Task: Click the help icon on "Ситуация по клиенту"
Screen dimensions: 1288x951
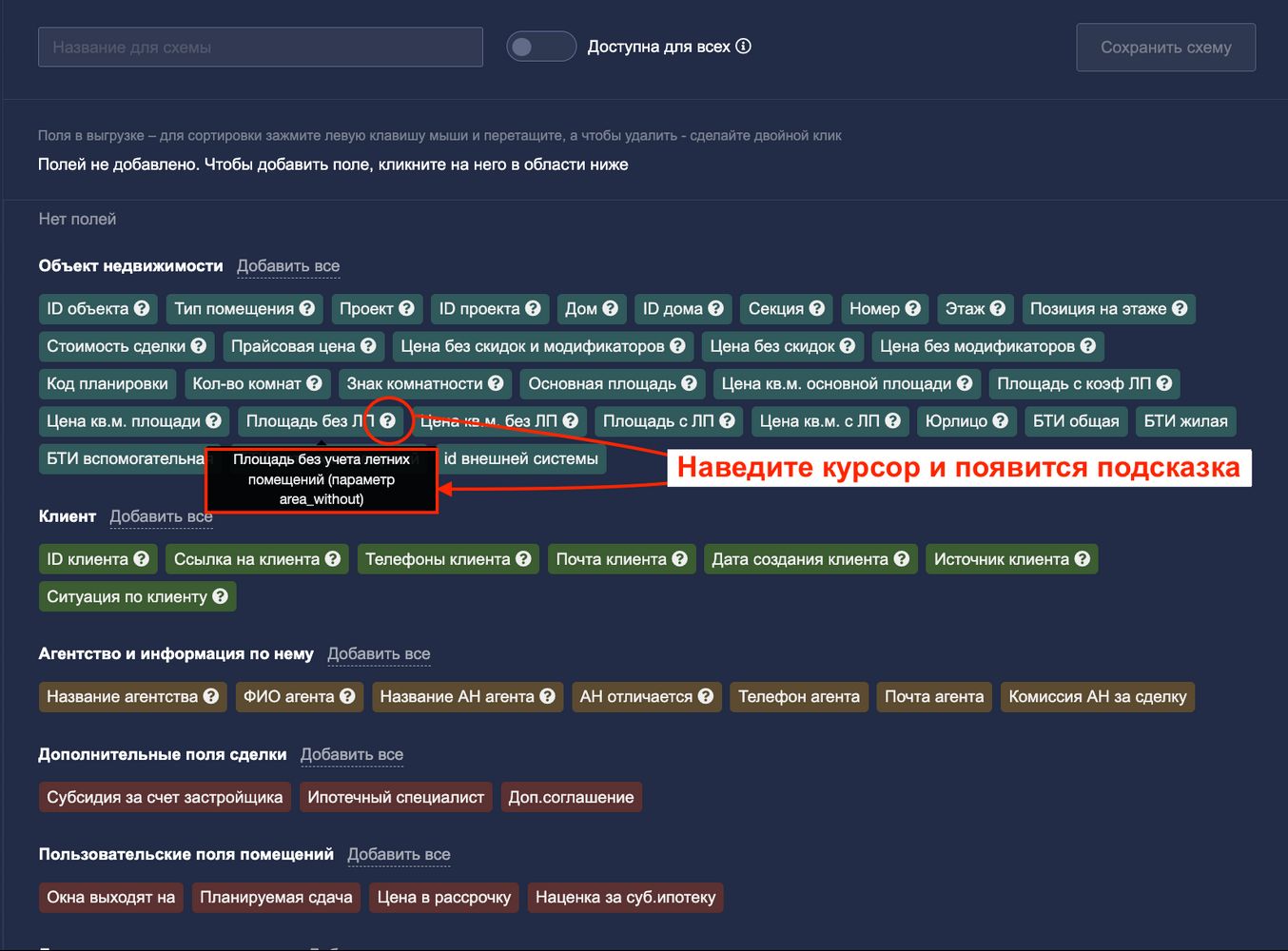Action: click(x=221, y=596)
